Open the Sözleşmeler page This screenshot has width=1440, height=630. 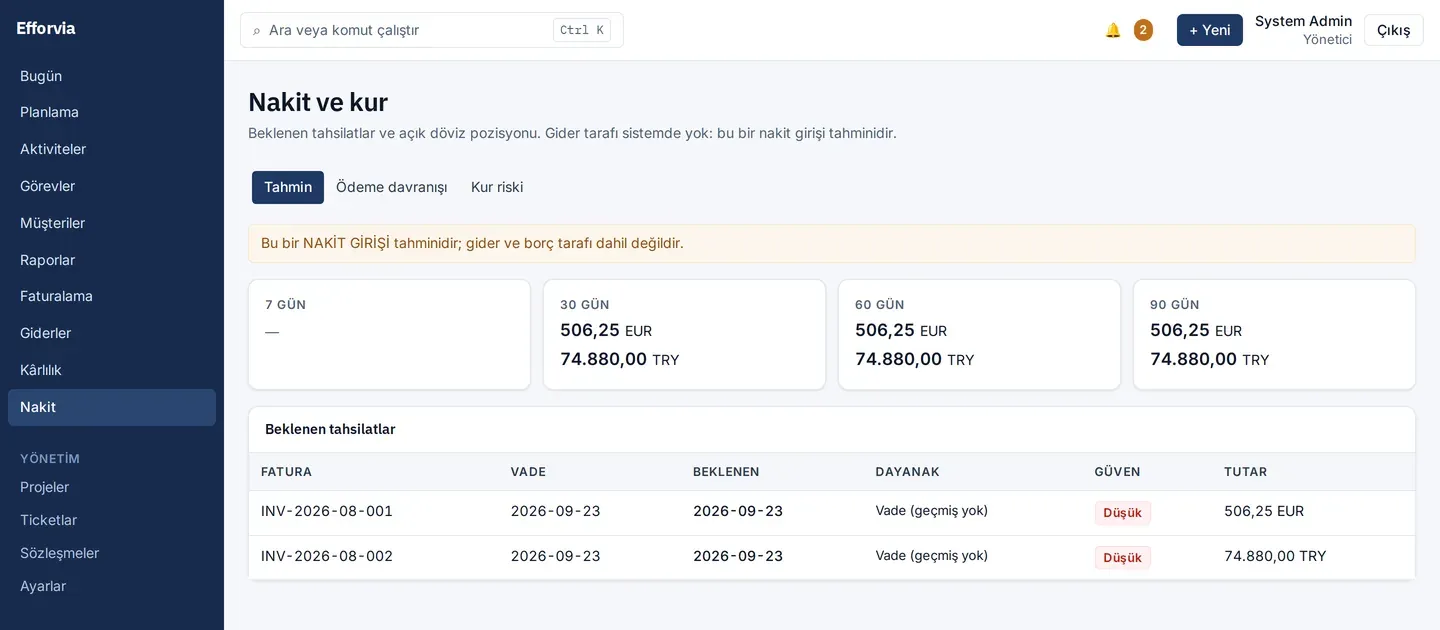(112, 553)
